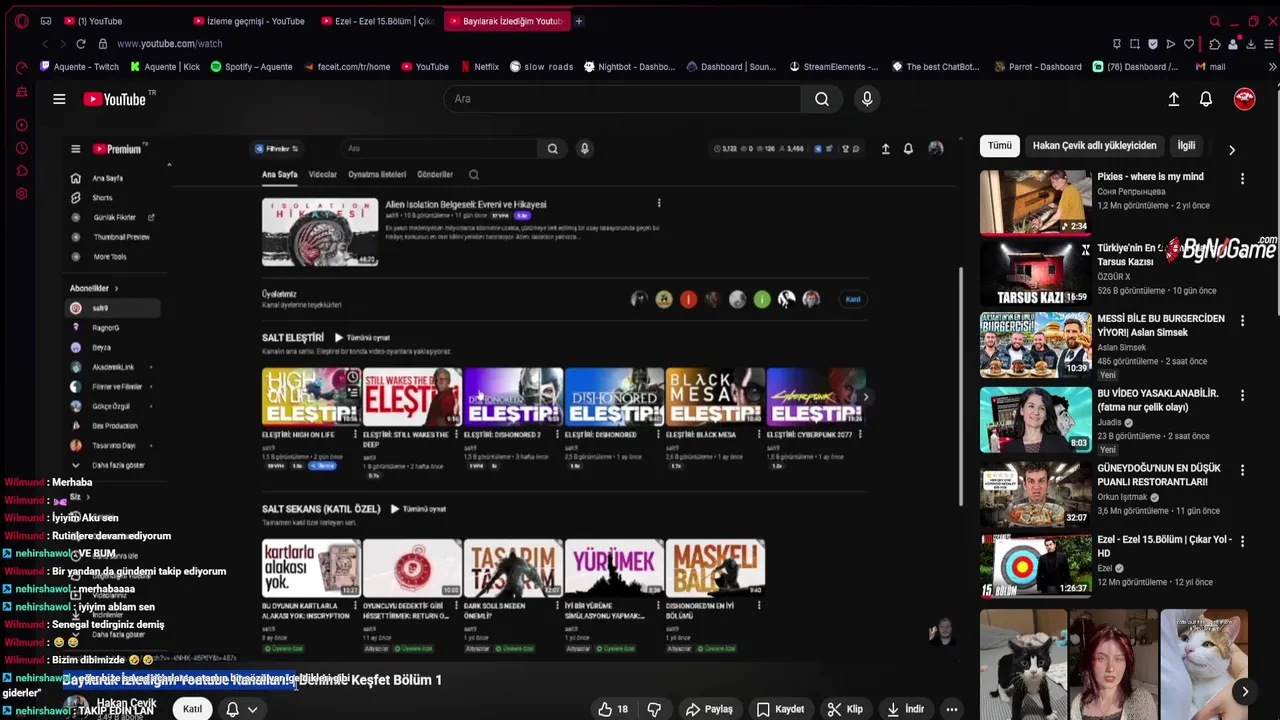Open site info lock icon in address bar
Image resolution: width=1280 pixels, height=720 pixels.
(x=103, y=44)
